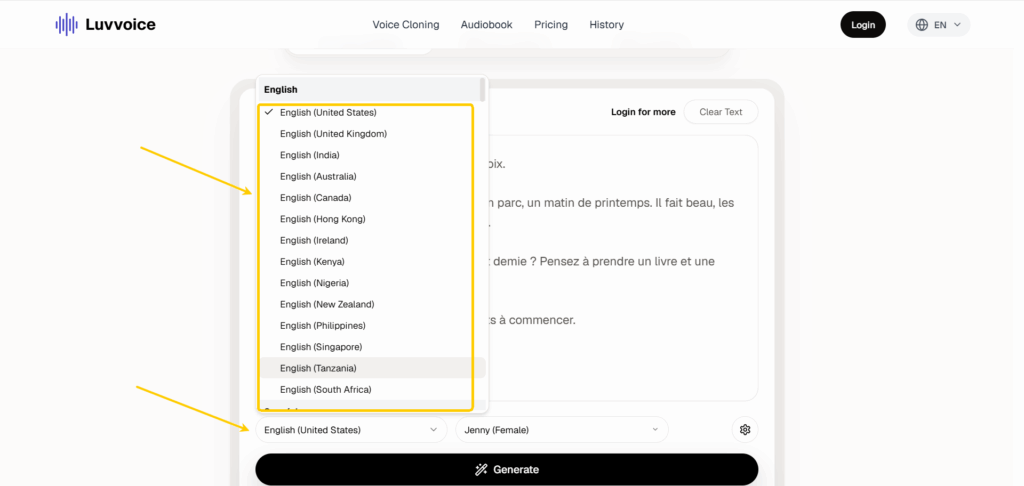This screenshot has height=486, width=1024.
Task: Expand the EN language selector chevron
Action: click(957, 25)
